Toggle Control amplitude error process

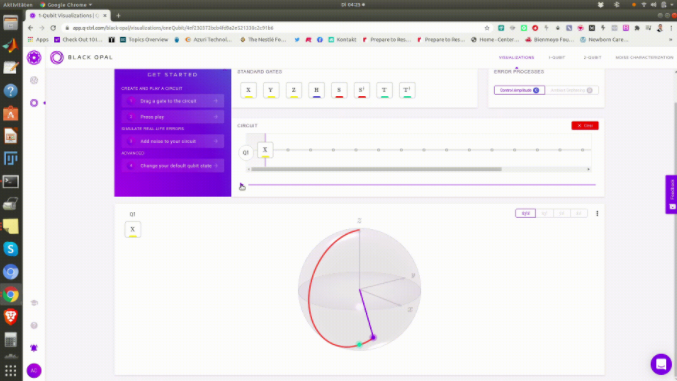(x=519, y=90)
